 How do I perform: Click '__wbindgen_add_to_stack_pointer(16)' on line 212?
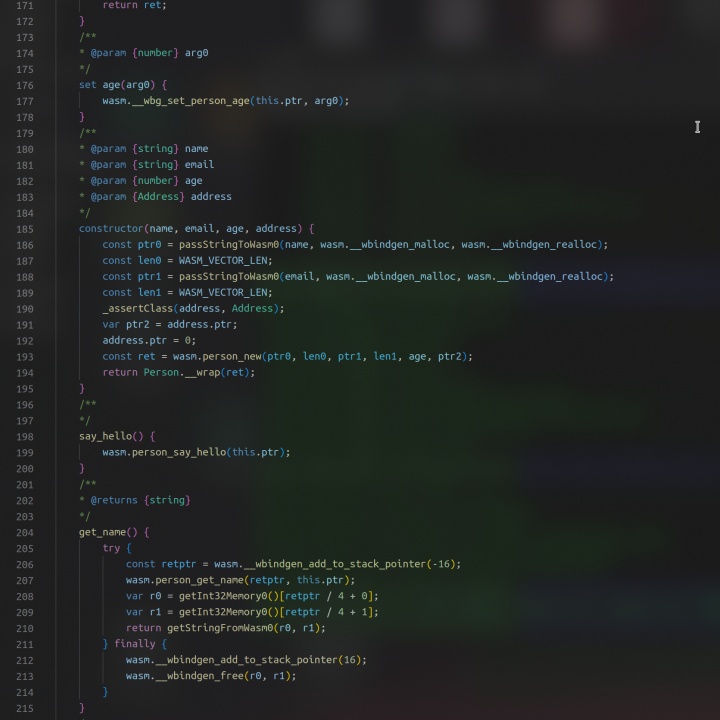point(259,660)
